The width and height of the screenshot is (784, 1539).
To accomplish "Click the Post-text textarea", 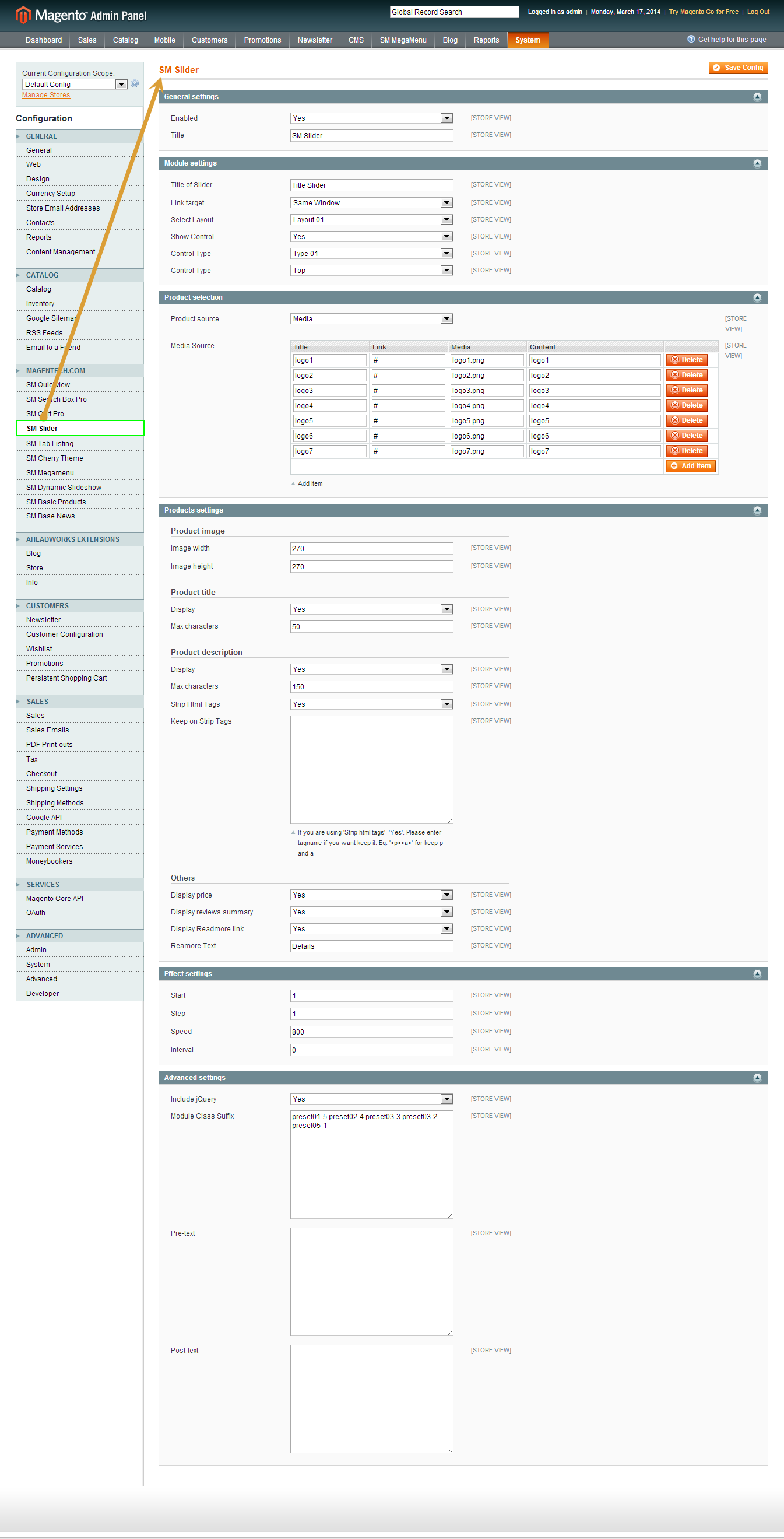I will (x=371, y=1398).
